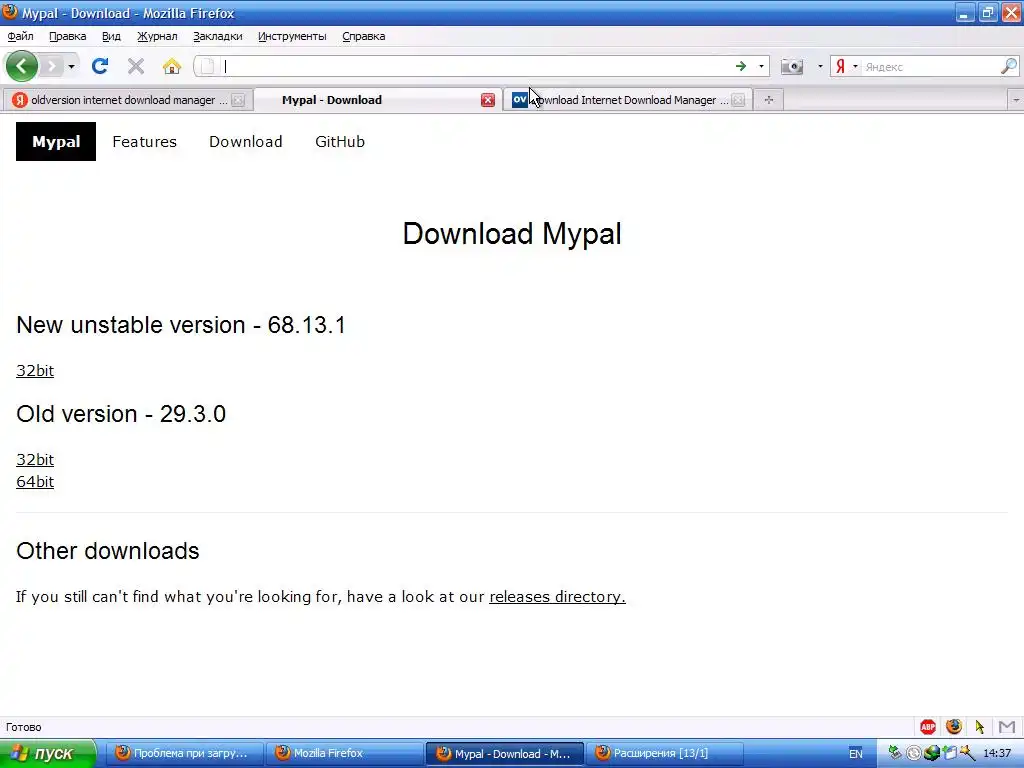Open the Файл menu

point(20,36)
